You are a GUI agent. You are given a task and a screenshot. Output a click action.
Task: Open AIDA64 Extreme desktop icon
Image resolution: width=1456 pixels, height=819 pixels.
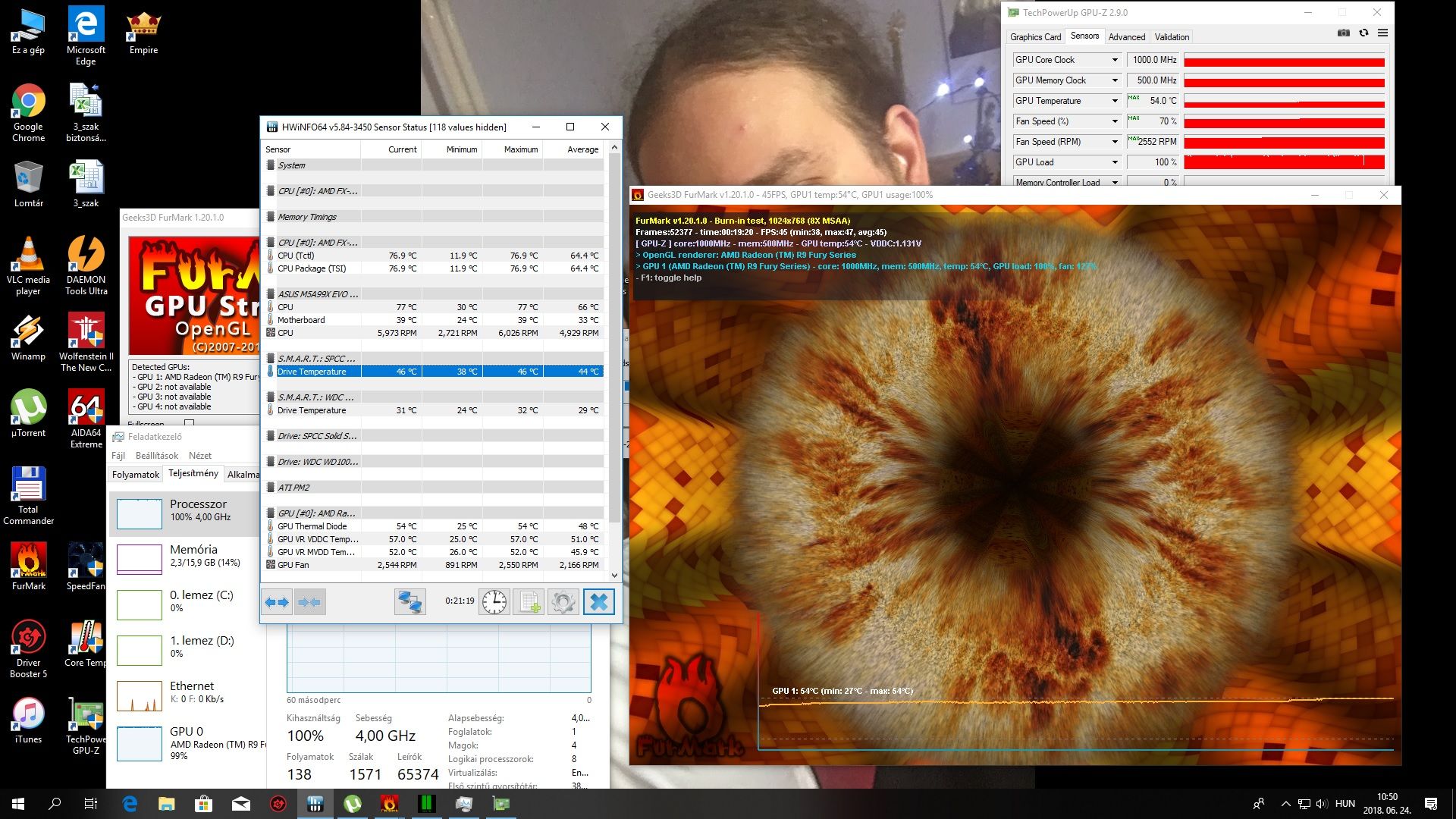coord(86,419)
